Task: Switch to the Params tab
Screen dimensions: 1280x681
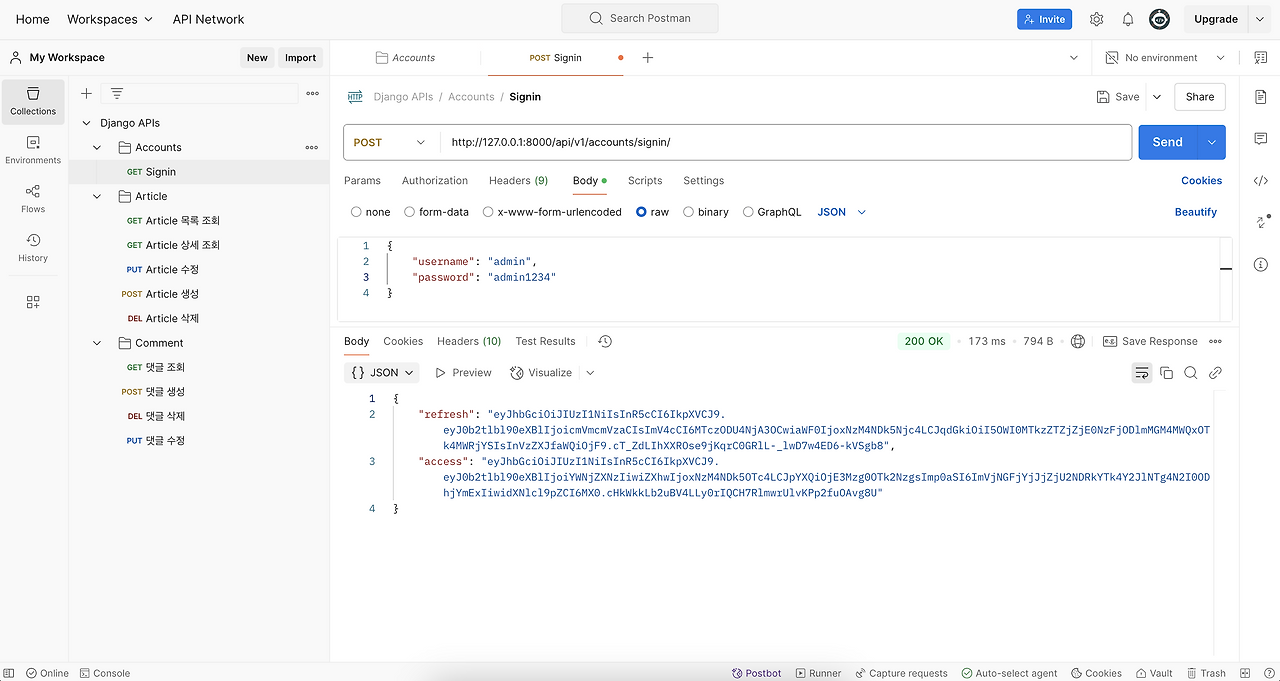Action: tap(362, 181)
